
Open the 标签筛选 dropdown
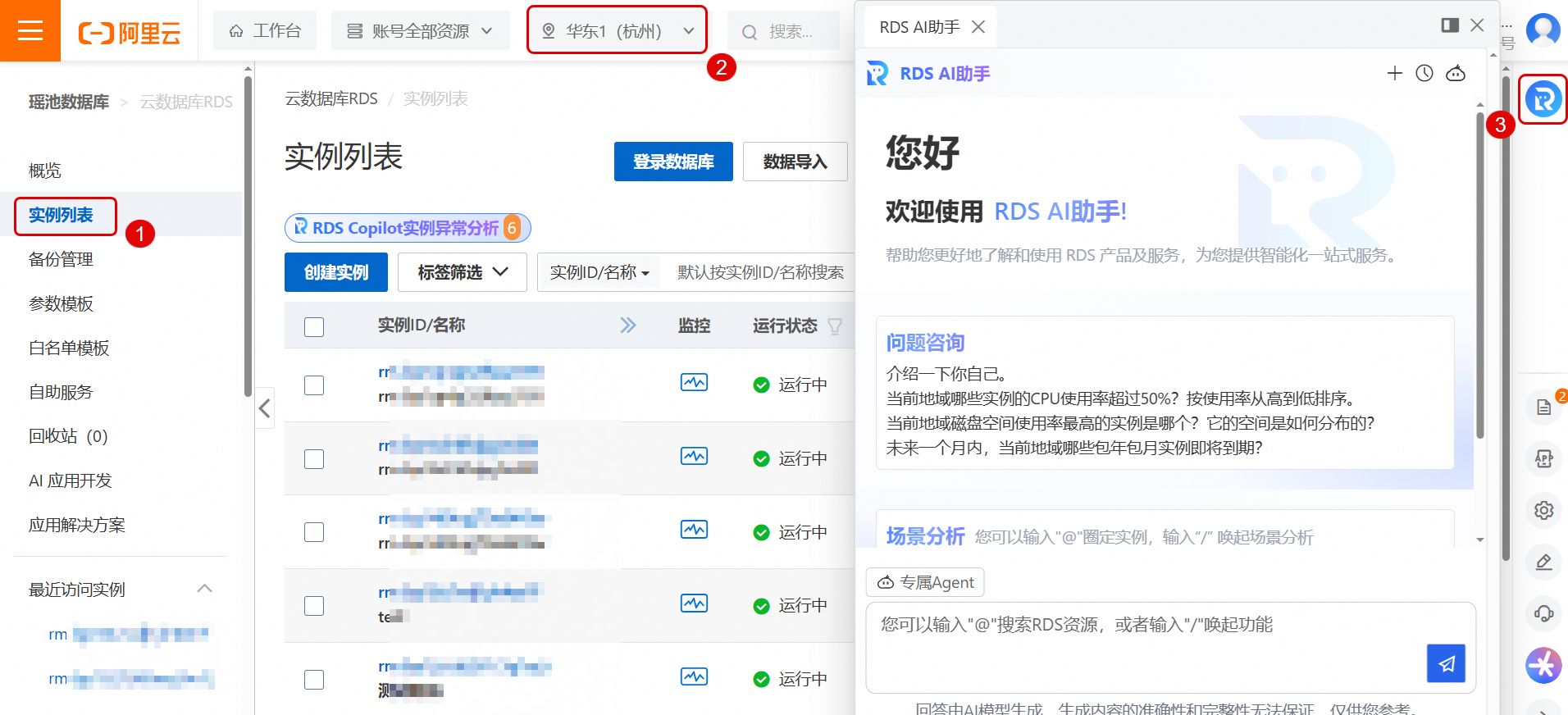point(463,272)
